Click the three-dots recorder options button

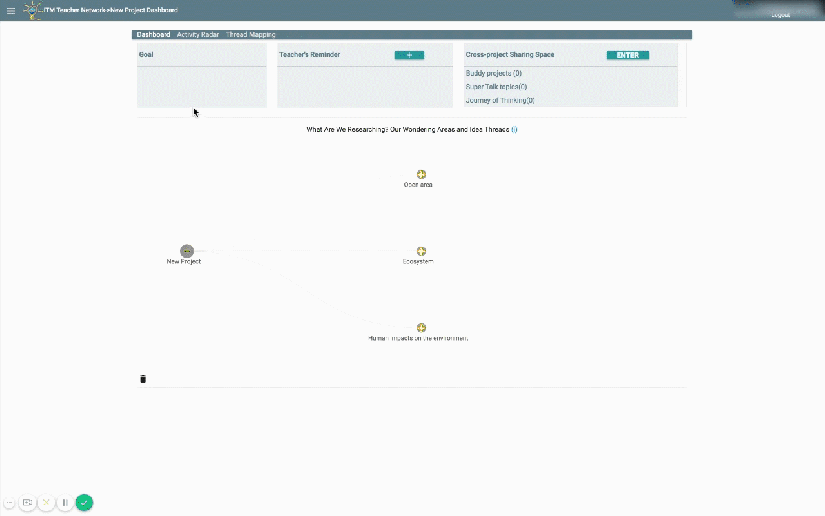[x=9, y=503]
